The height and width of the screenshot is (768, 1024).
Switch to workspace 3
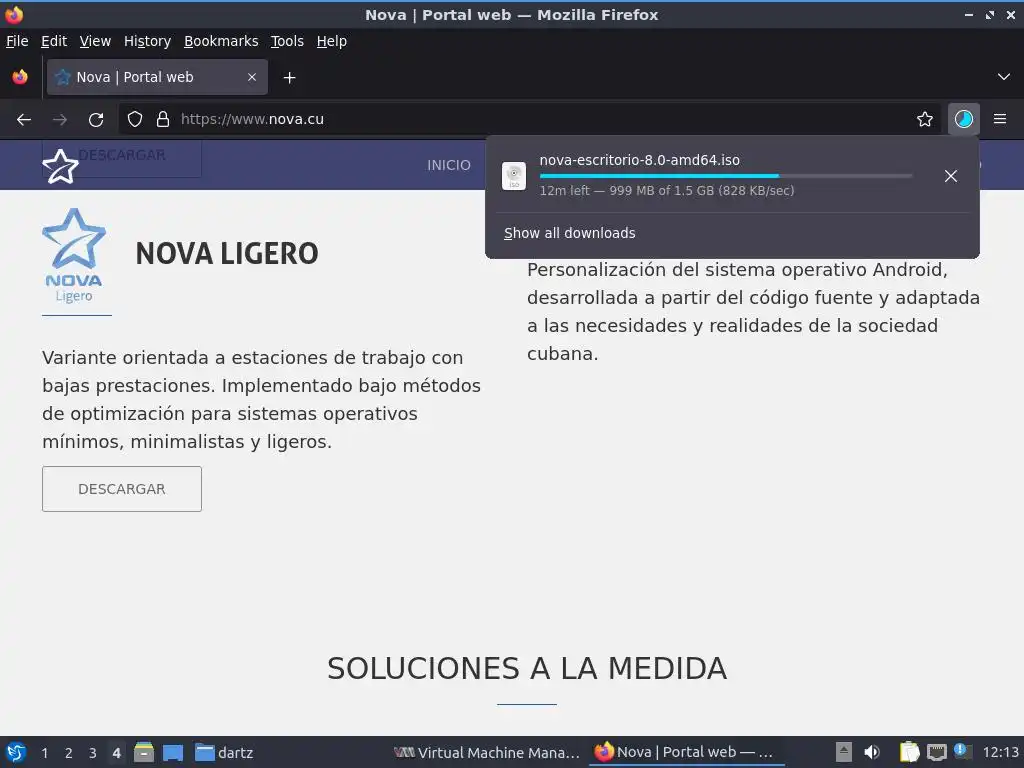(x=93, y=753)
